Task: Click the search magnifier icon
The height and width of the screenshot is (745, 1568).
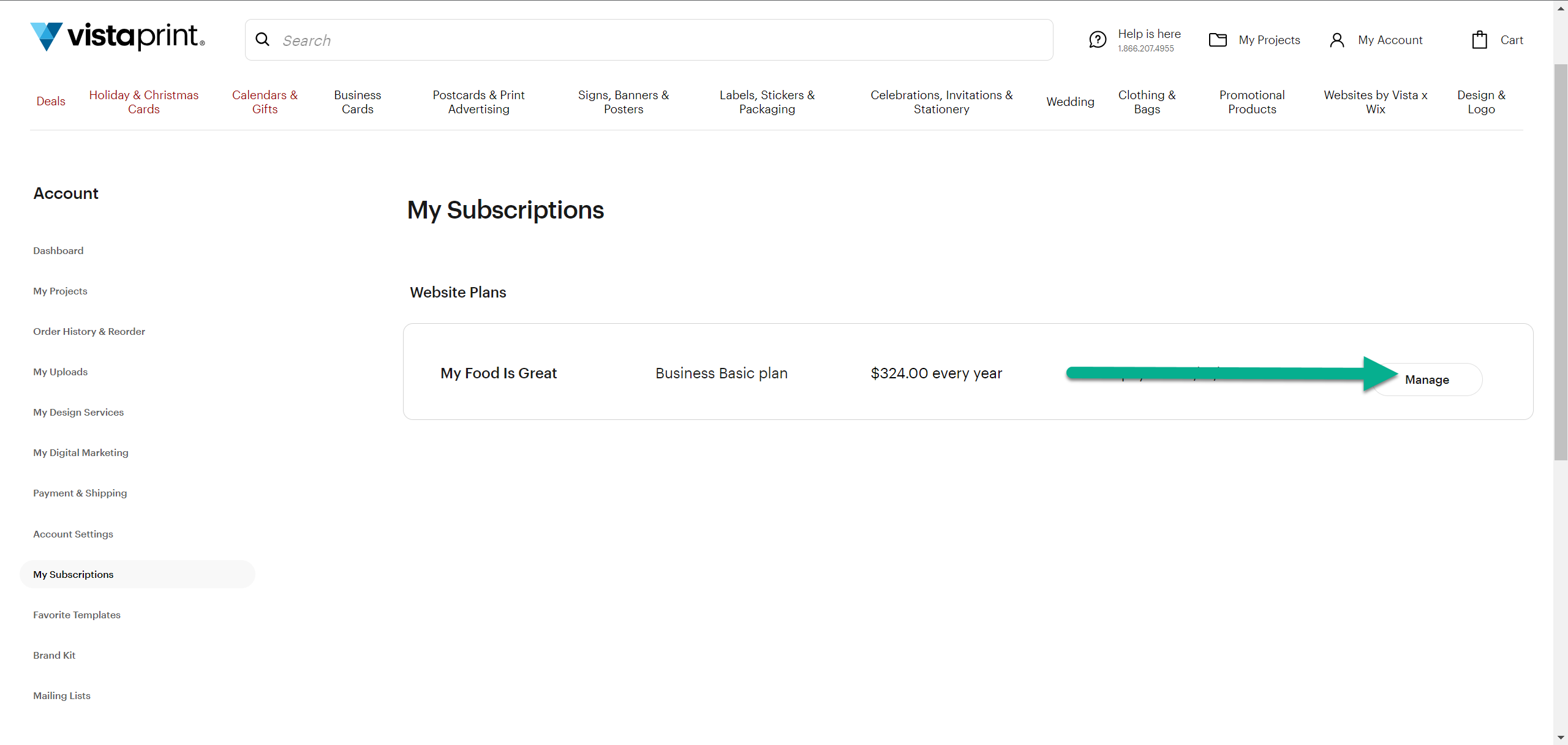Action: pyautogui.click(x=263, y=40)
